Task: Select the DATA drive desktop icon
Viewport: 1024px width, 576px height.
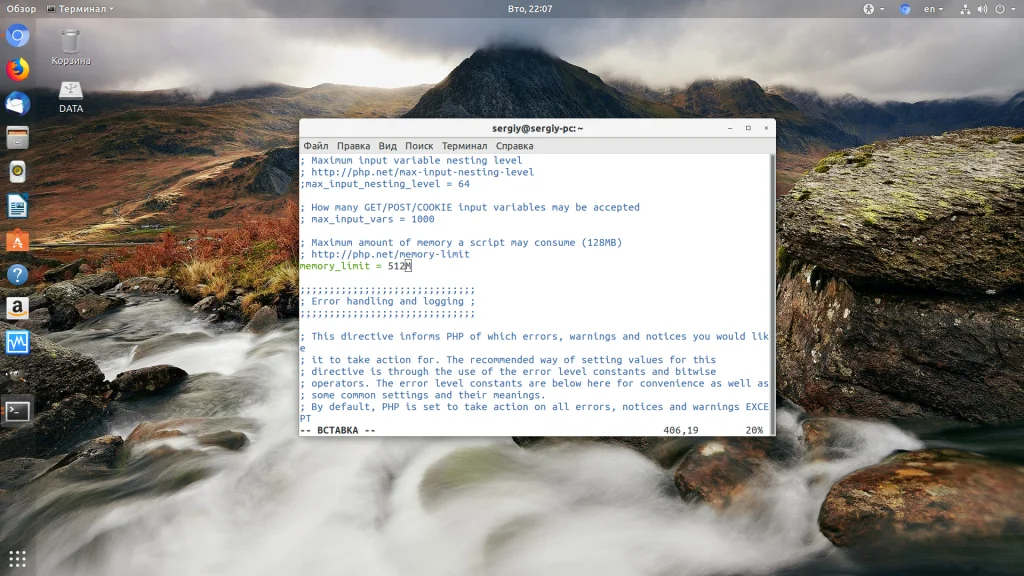Action: tap(71, 97)
